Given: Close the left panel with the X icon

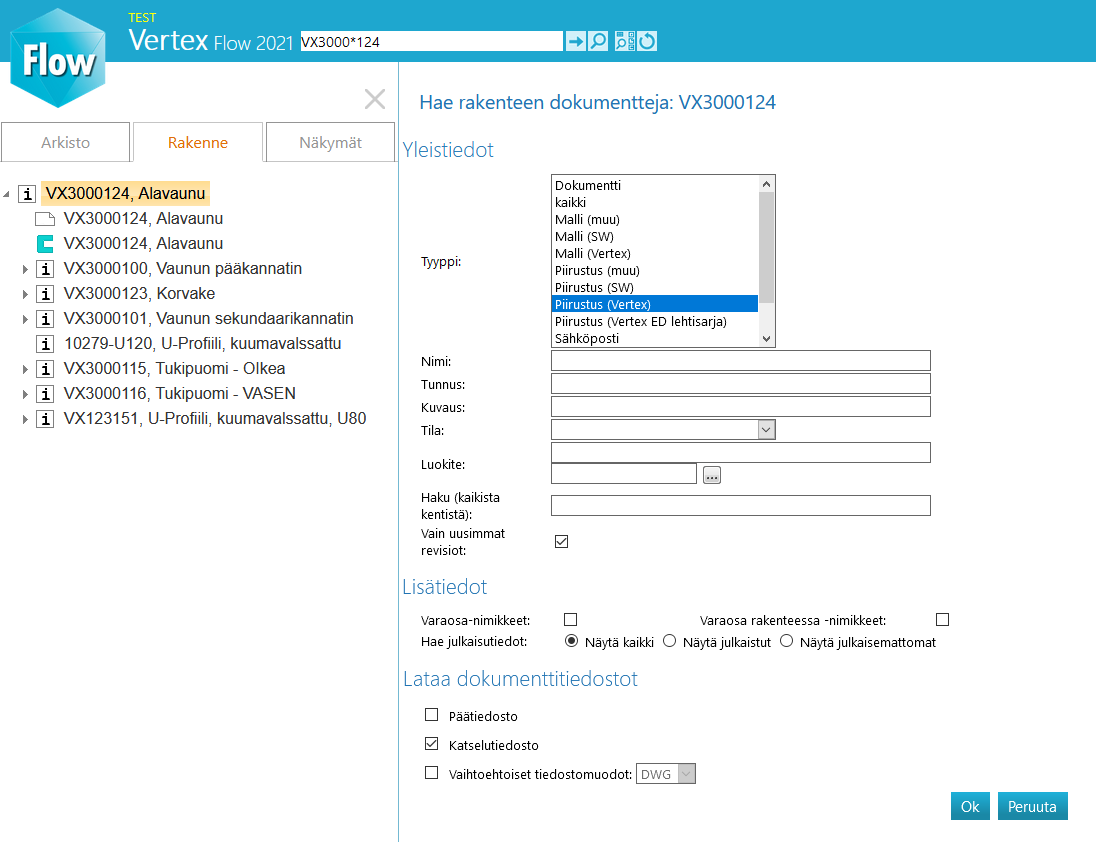Looking at the screenshot, I should [x=375, y=99].
